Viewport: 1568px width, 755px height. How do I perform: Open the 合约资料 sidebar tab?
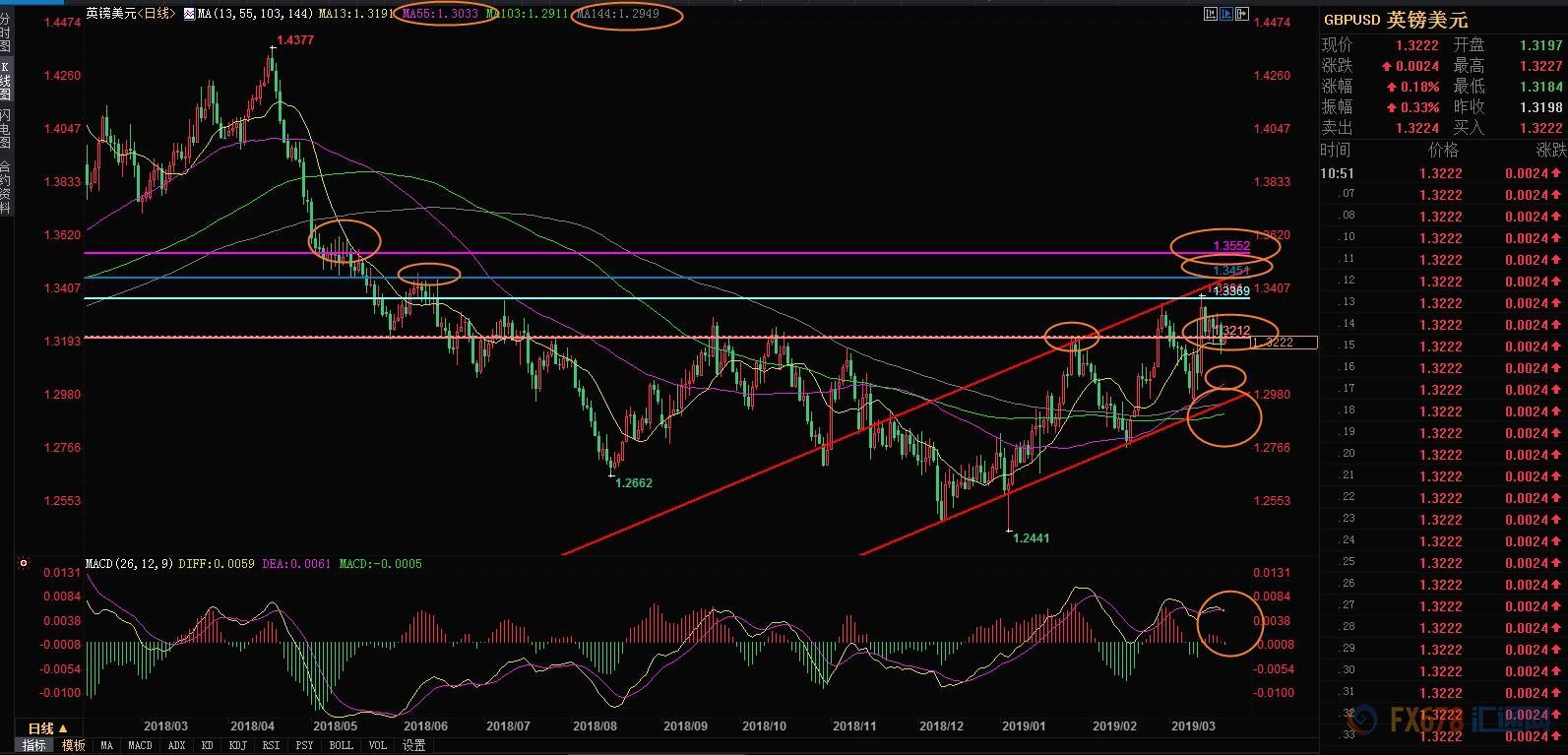5,188
